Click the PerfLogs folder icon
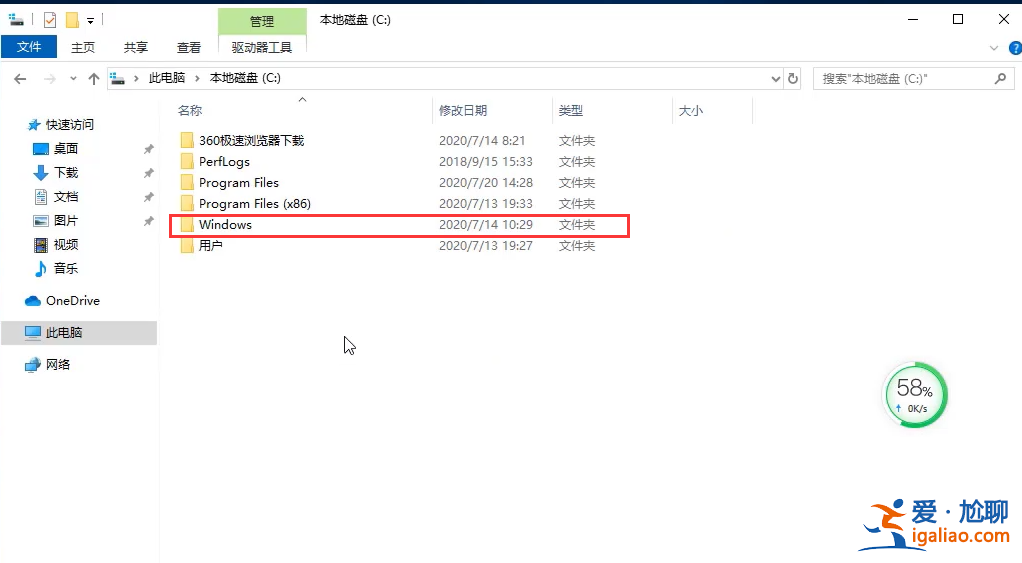The image size is (1022, 563). click(187, 162)
